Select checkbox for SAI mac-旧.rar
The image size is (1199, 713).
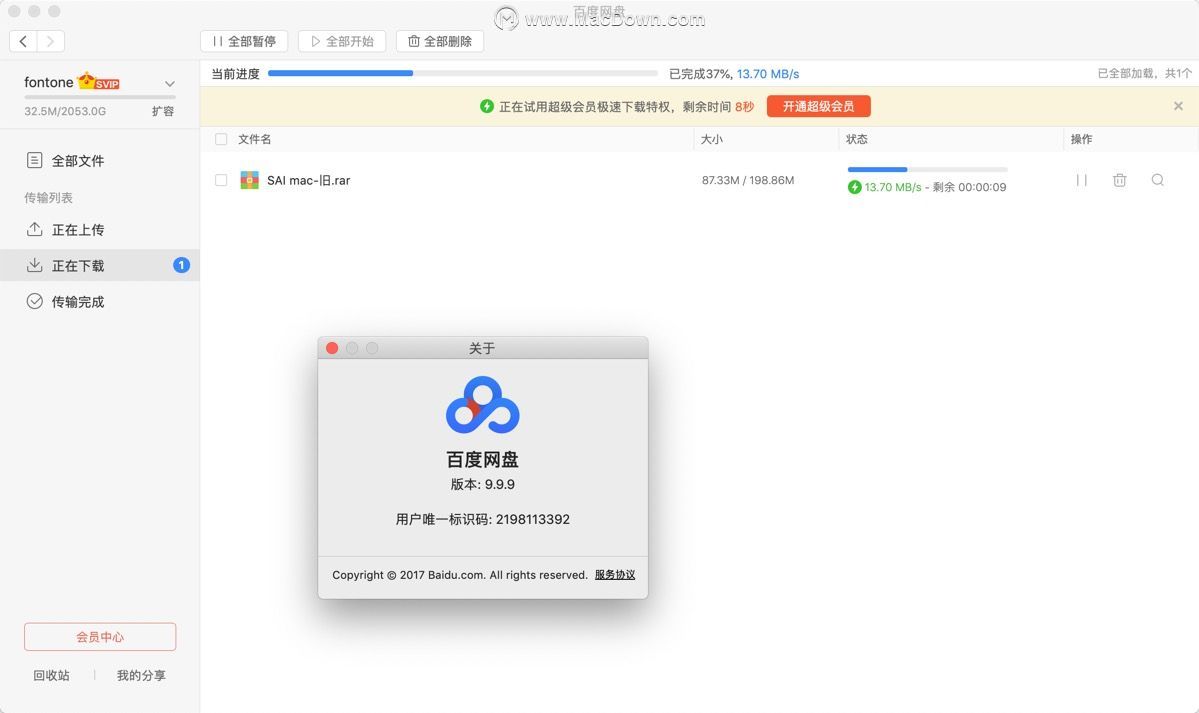[221, 180]
